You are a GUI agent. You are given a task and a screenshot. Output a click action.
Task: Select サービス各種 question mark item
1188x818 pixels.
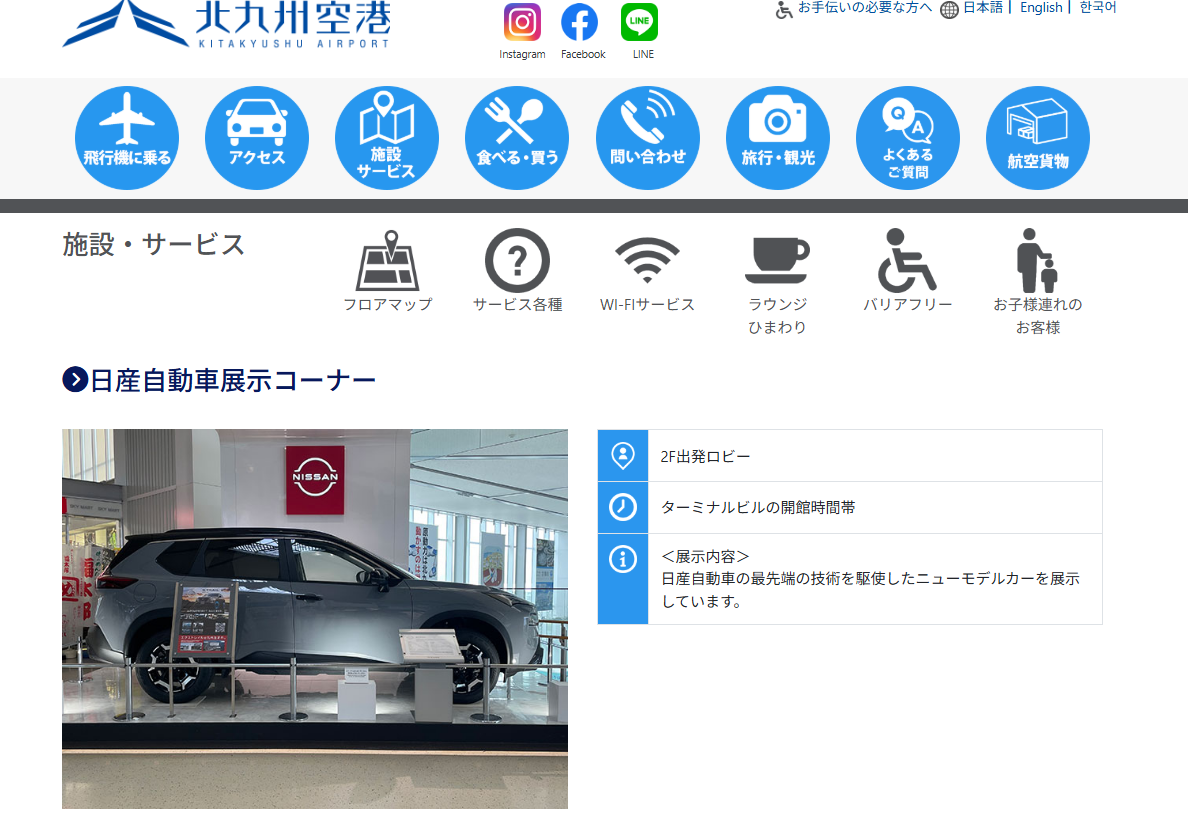pyautogui.click(x=517, y=271)
